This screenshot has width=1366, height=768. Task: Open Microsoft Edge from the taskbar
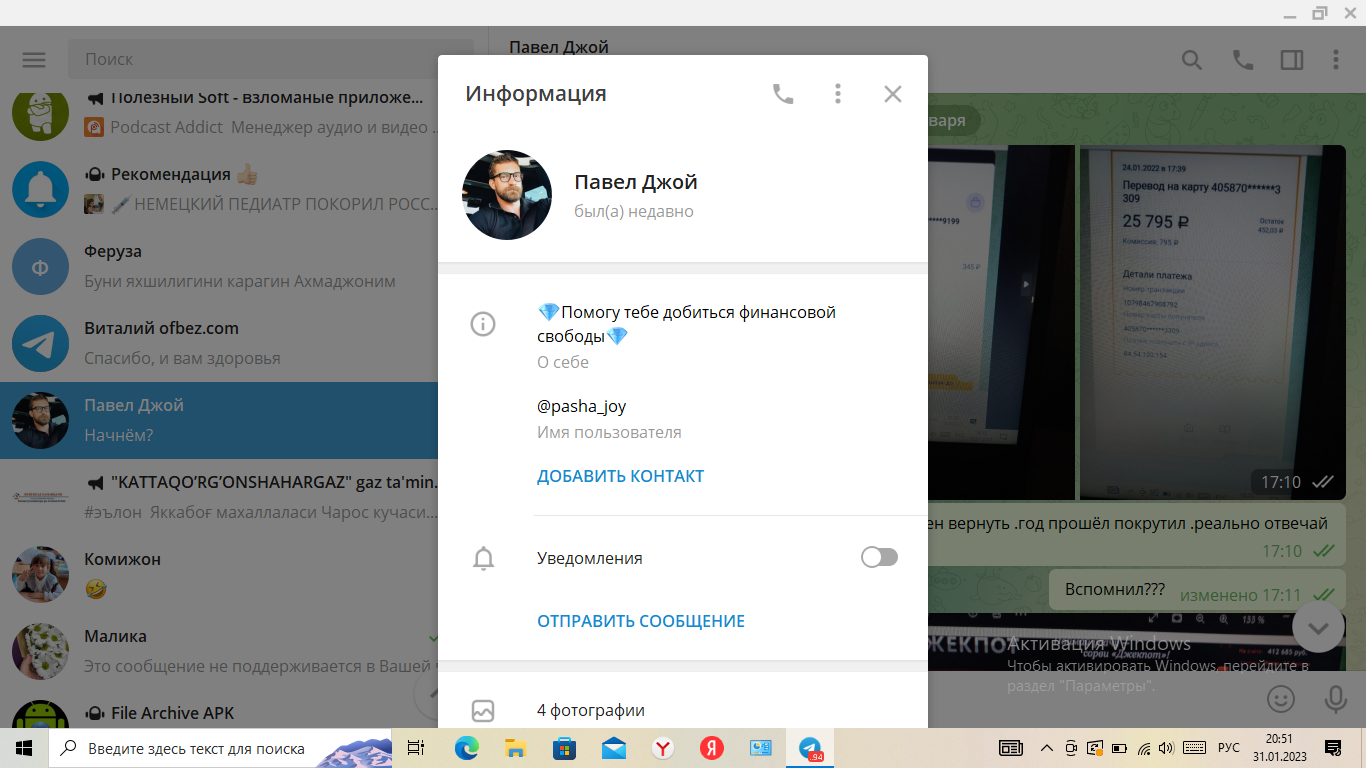[467, 748]
